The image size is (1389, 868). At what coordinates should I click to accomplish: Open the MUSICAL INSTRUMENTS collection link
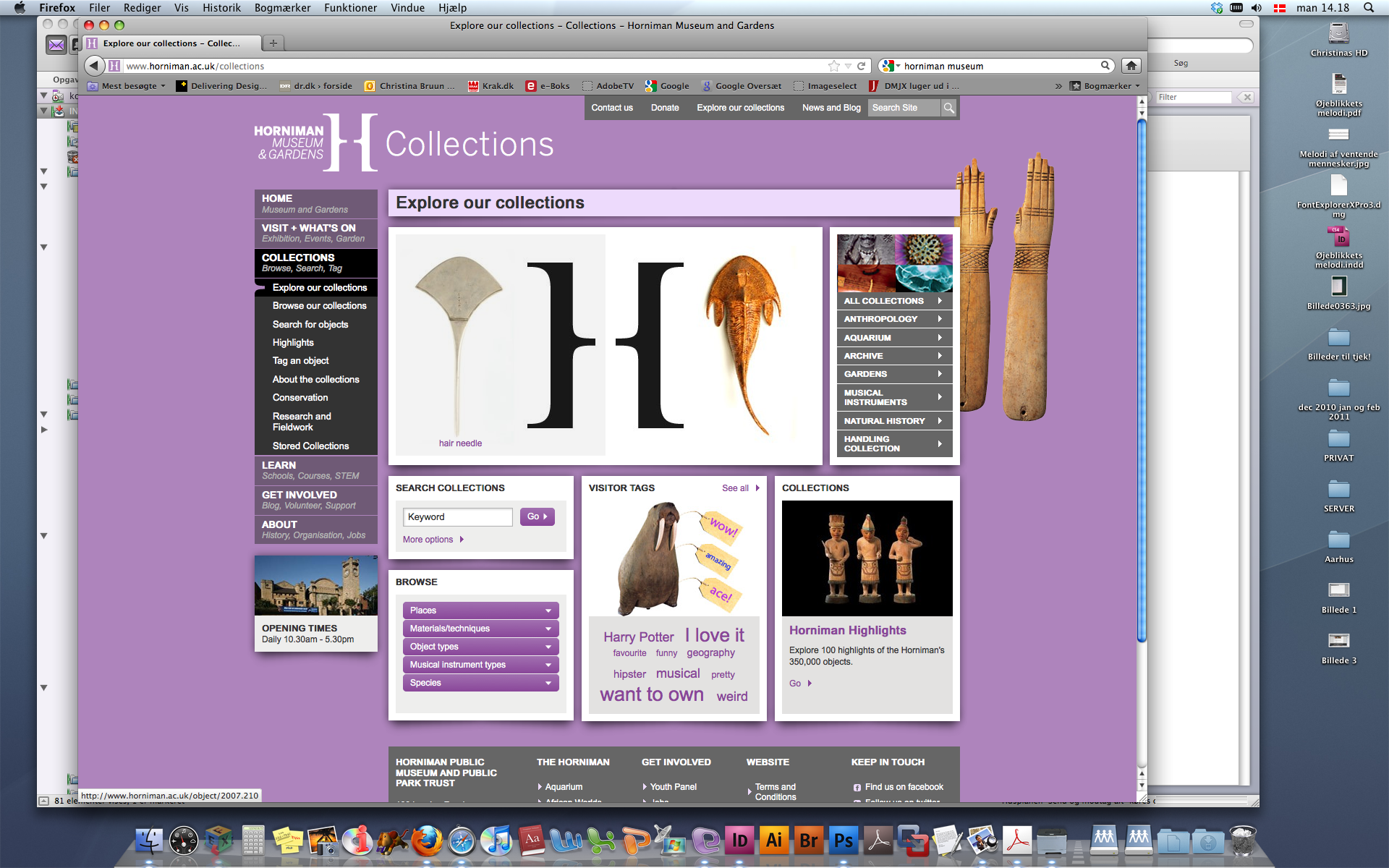894,397
